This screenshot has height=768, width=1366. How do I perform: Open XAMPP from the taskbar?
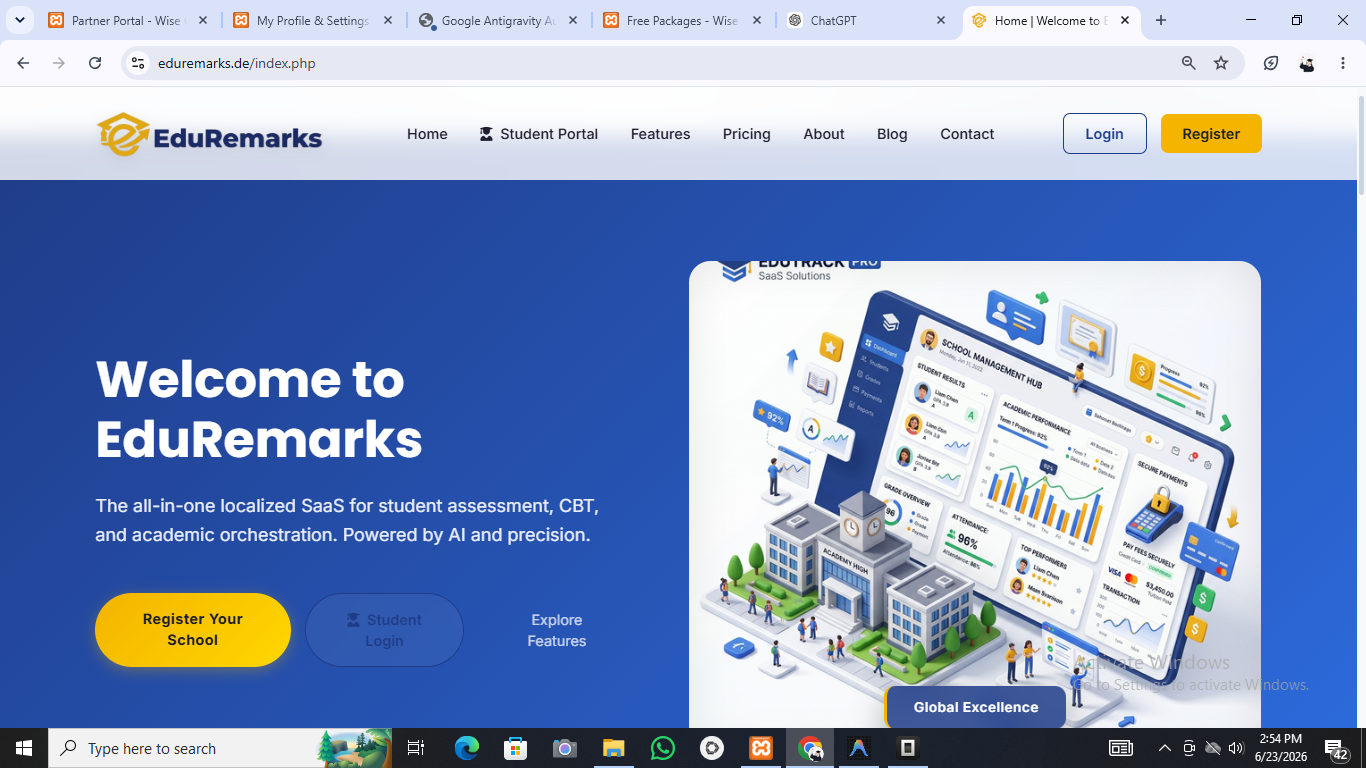tap(761, 748)
